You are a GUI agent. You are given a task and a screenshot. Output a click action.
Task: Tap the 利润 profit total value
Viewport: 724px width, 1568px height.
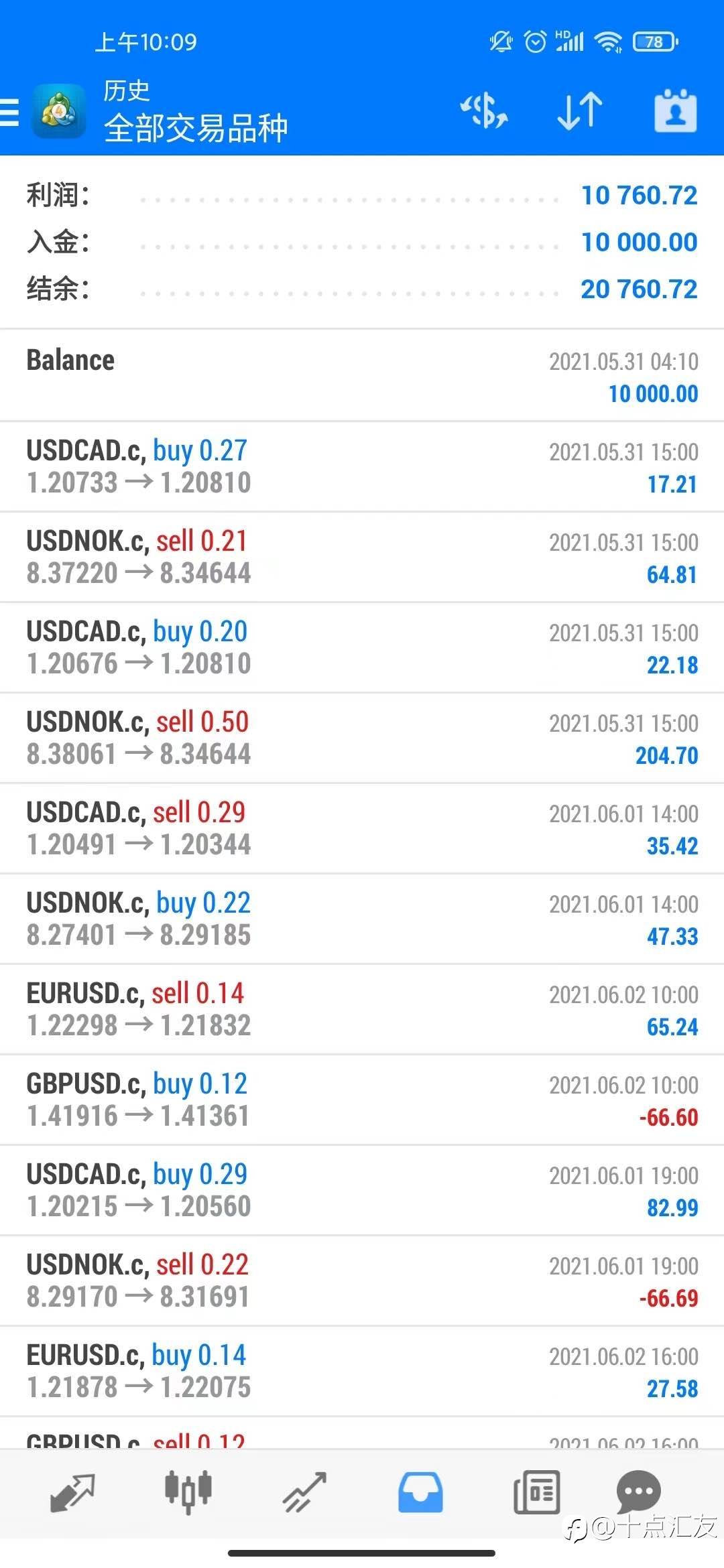coord(639,196)
